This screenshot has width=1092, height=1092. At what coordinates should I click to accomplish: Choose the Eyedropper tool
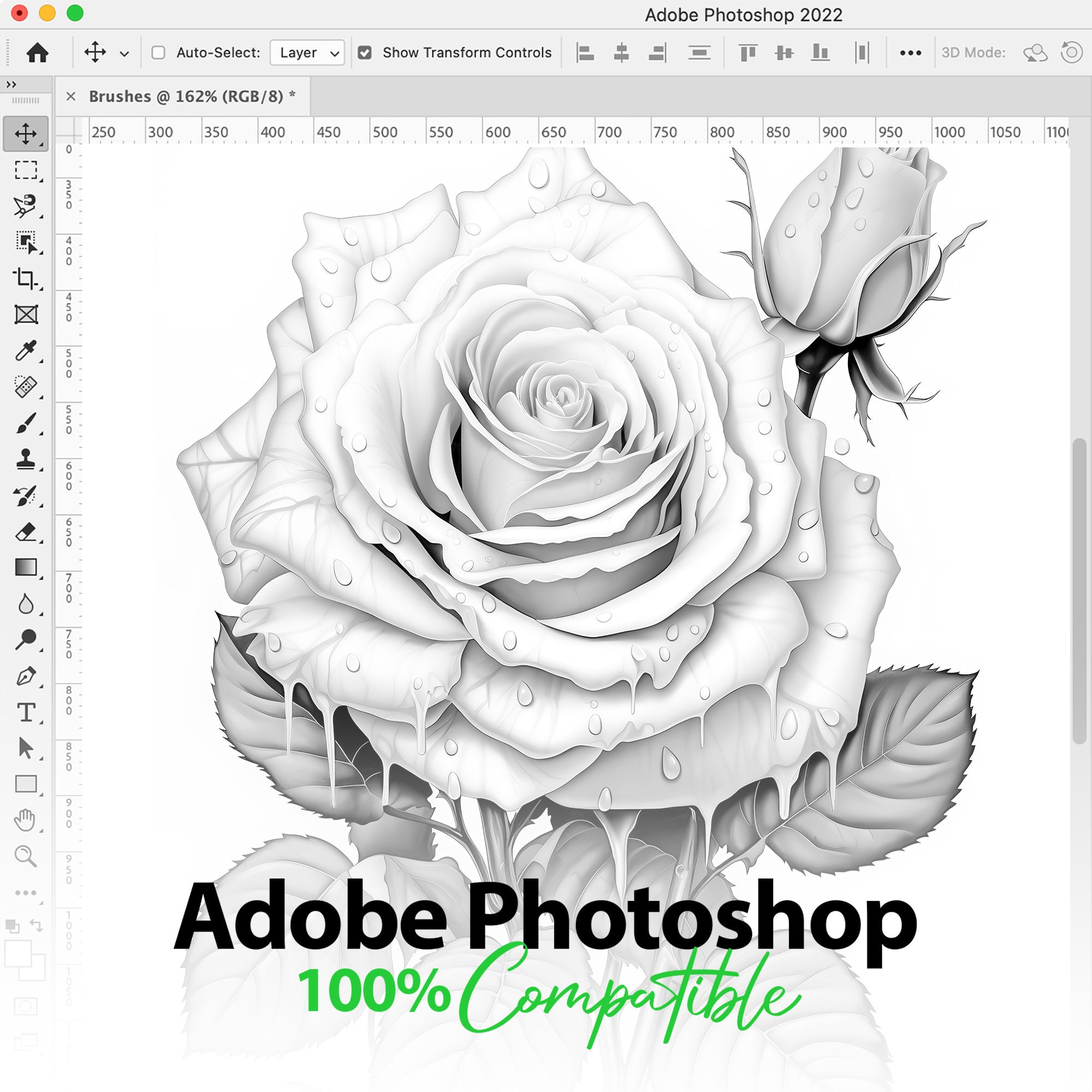click(26, 351)
